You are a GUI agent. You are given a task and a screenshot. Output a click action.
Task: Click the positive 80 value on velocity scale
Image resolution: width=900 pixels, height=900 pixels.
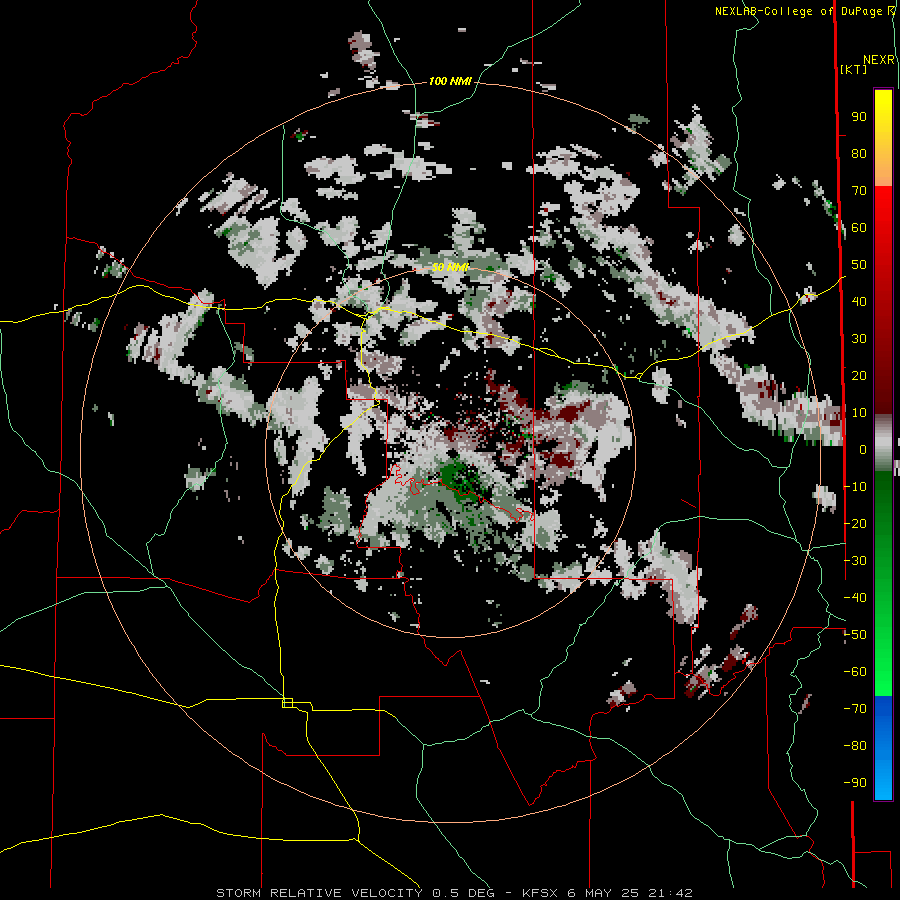[x=859, y=153]
